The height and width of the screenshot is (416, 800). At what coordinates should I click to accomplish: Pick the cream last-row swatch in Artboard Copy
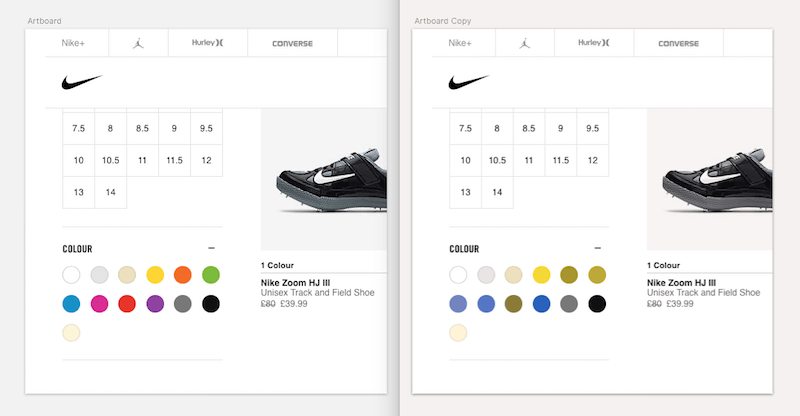(x=458, y=333)
